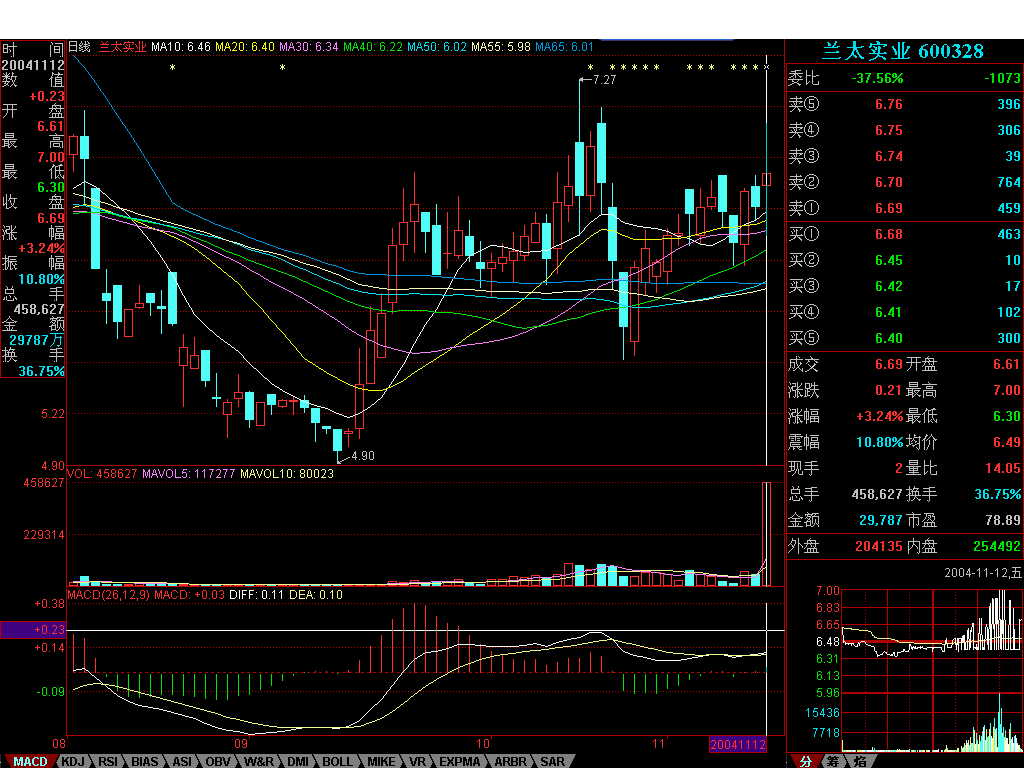
Task: Click the MA40: 6.22 legend
Action: click(x=373, y=47)
